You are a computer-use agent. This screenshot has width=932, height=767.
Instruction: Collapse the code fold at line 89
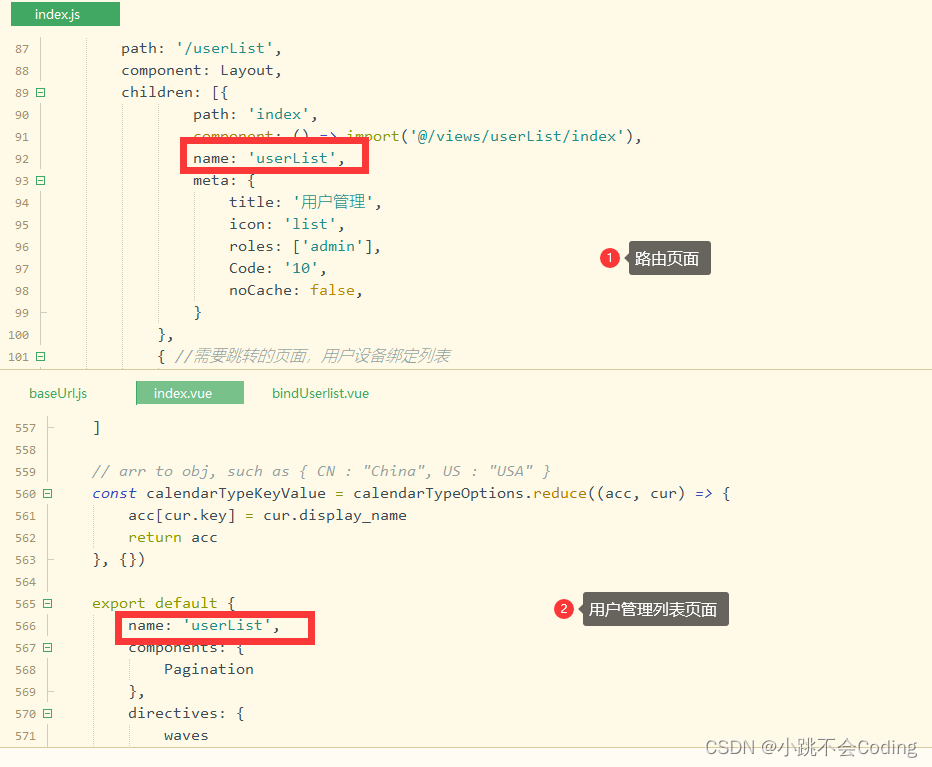pyautogui.click(x=40, y=92)
